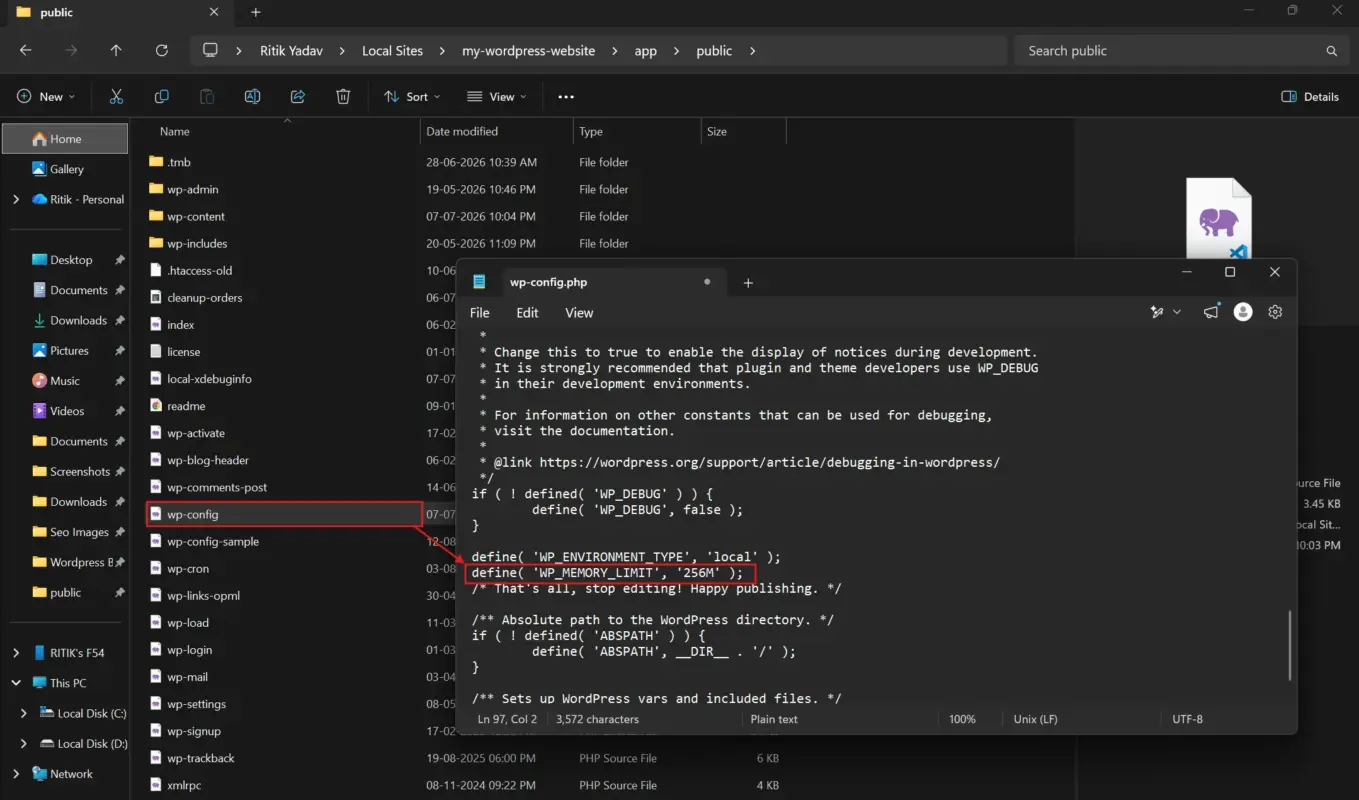
Task: Click the wp-admin folder icon
Action: point(155,189)
